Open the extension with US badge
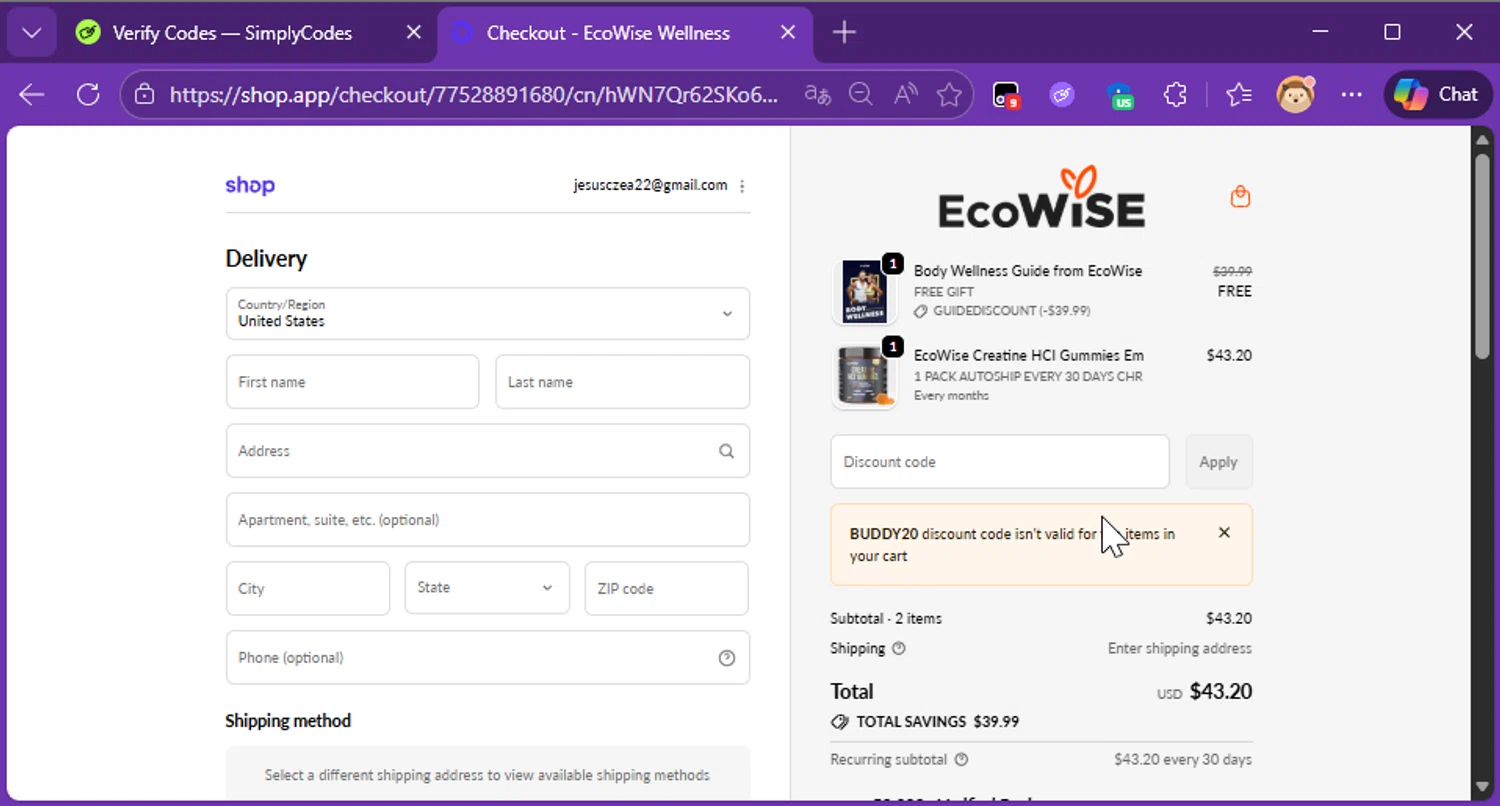Screen dimensions: 1500x806 click(x=1119, y=95)
